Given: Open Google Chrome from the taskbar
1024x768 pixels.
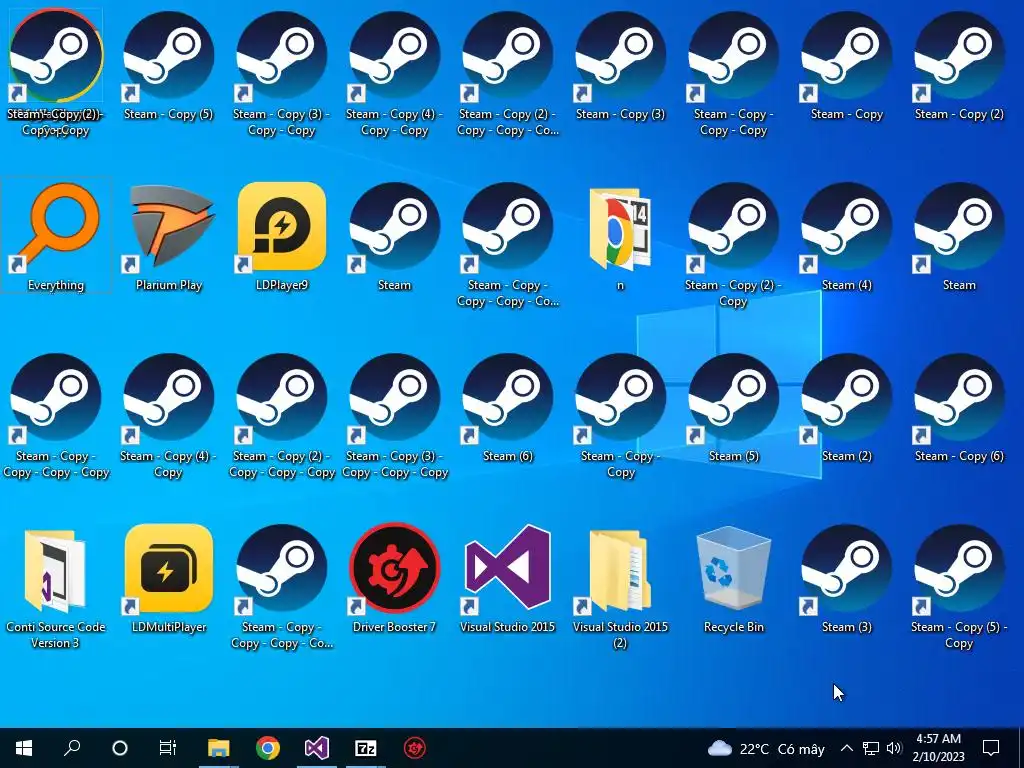Looking at the screenshot, I should coord(268,748).
